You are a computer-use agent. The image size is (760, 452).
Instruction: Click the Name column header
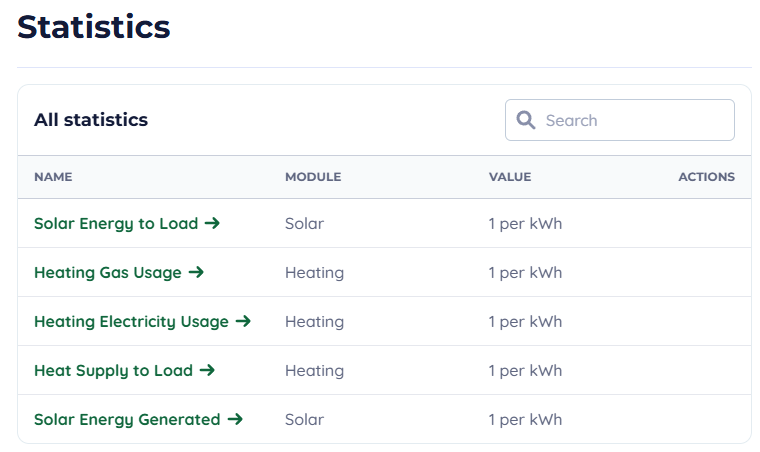(53, 177)
